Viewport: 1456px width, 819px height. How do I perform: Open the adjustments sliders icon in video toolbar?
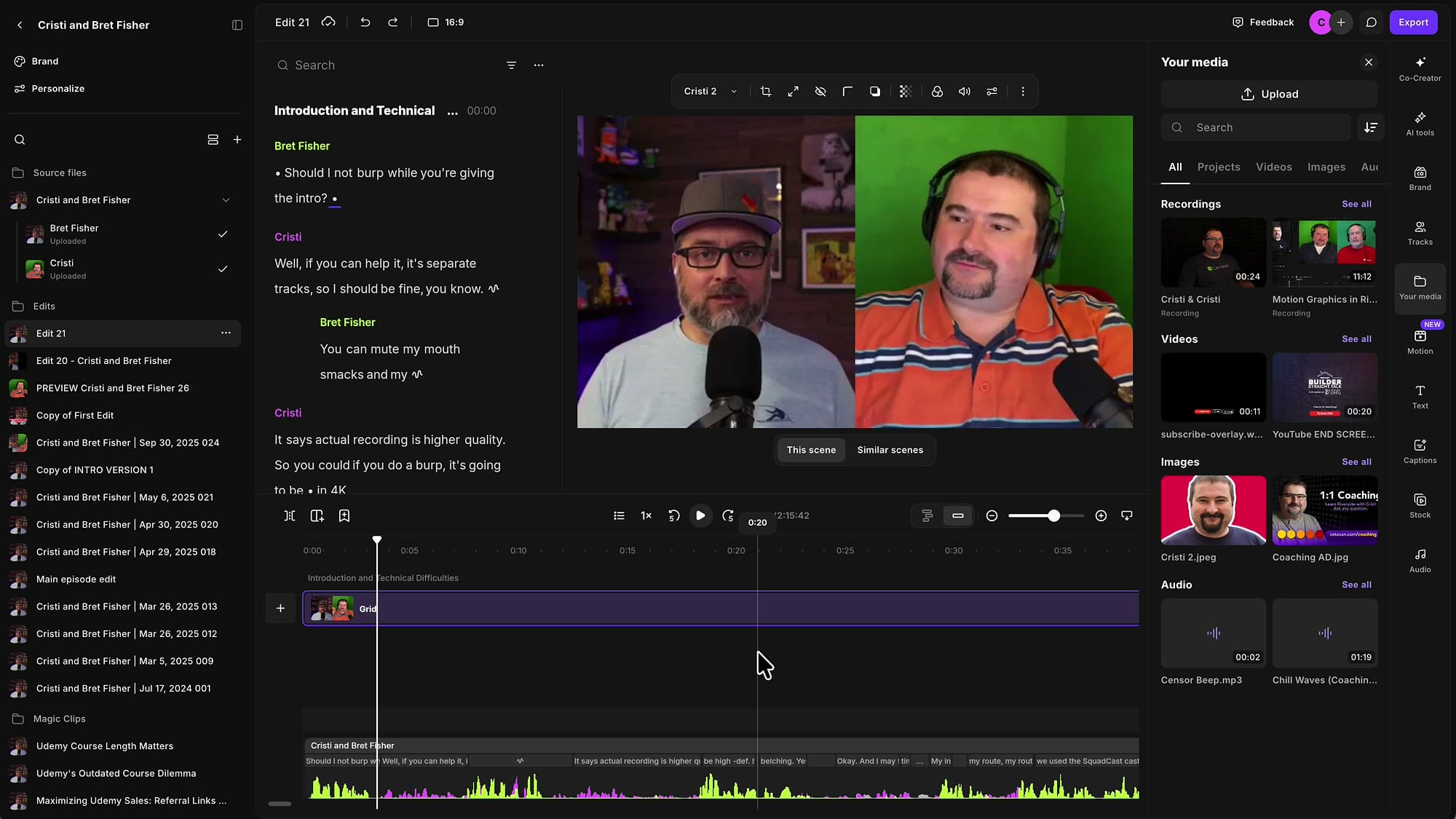[x=992, y=92]
